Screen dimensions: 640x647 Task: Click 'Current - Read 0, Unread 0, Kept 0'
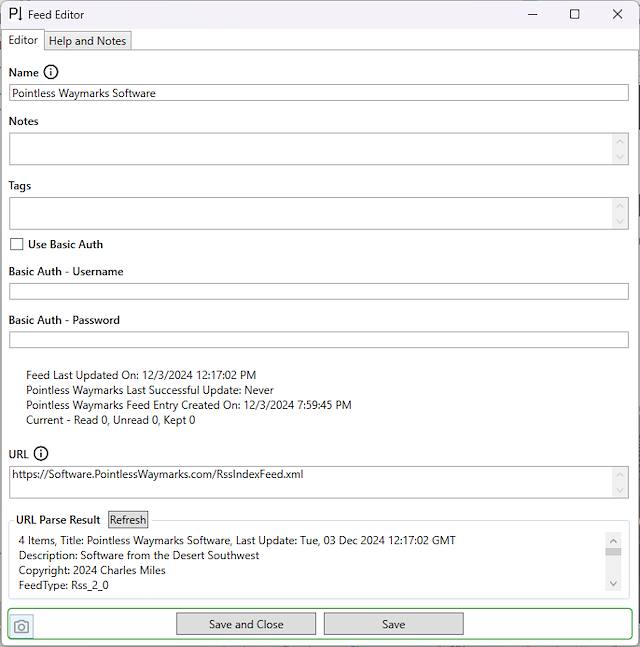pos(111,420)
